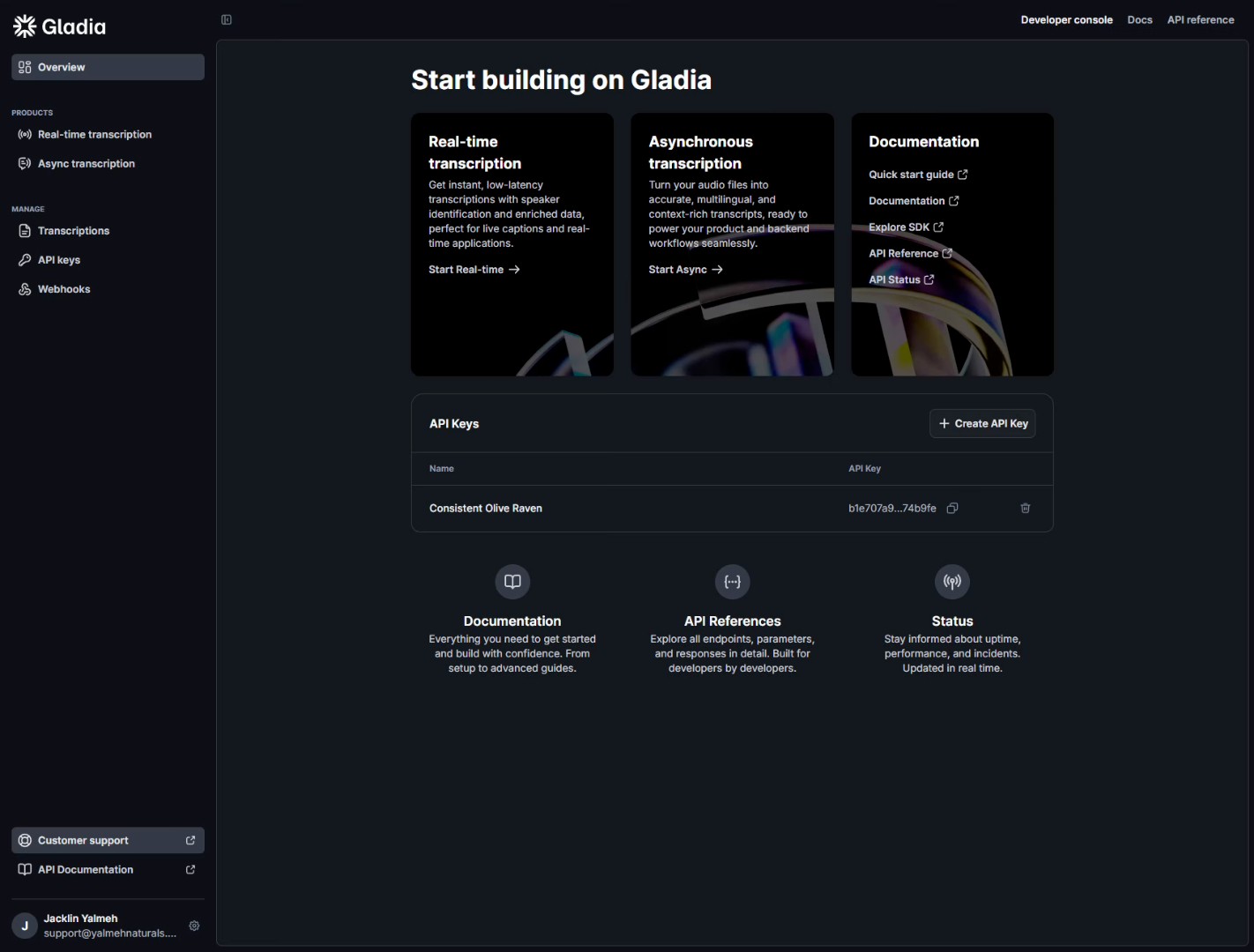Viewport: 1254px width, 952px height.
Task: Click the Start building on Gladia heading
Action: click(561, 80)
